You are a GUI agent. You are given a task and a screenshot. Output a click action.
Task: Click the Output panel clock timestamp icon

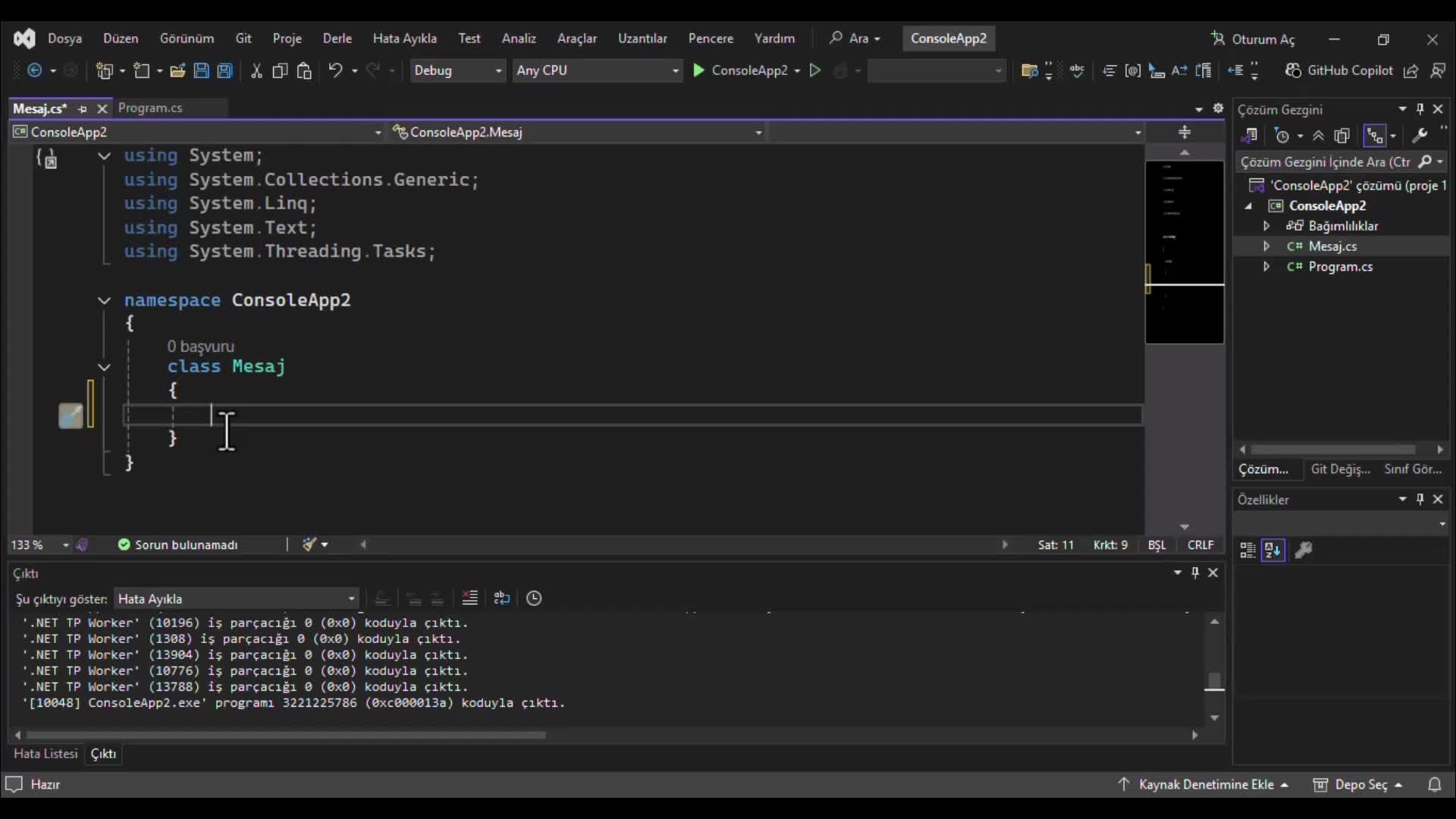534,598
